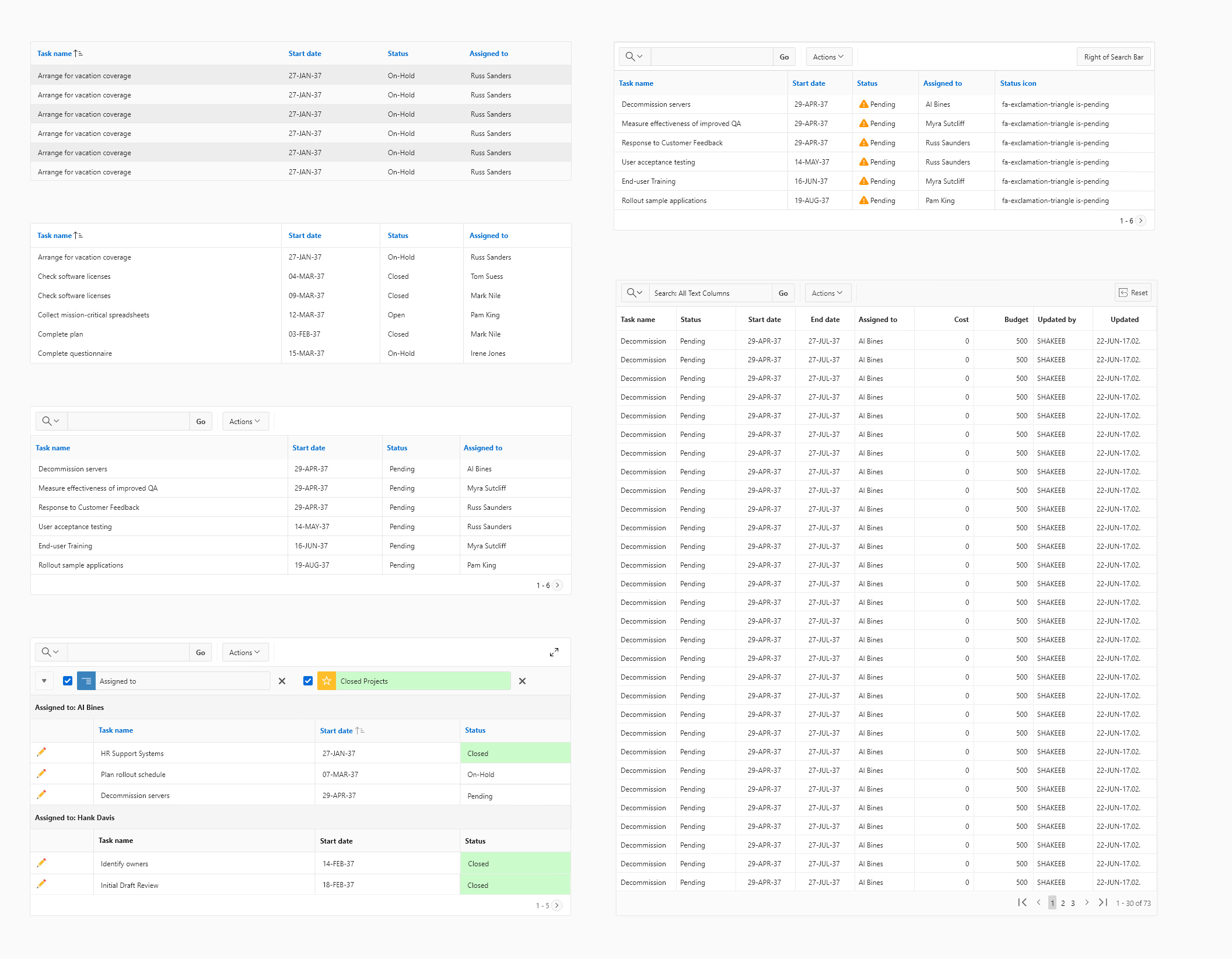Click the Right of Search Bar button
This screenshot has height=959, width=1232.
(x=1113, y=57)
